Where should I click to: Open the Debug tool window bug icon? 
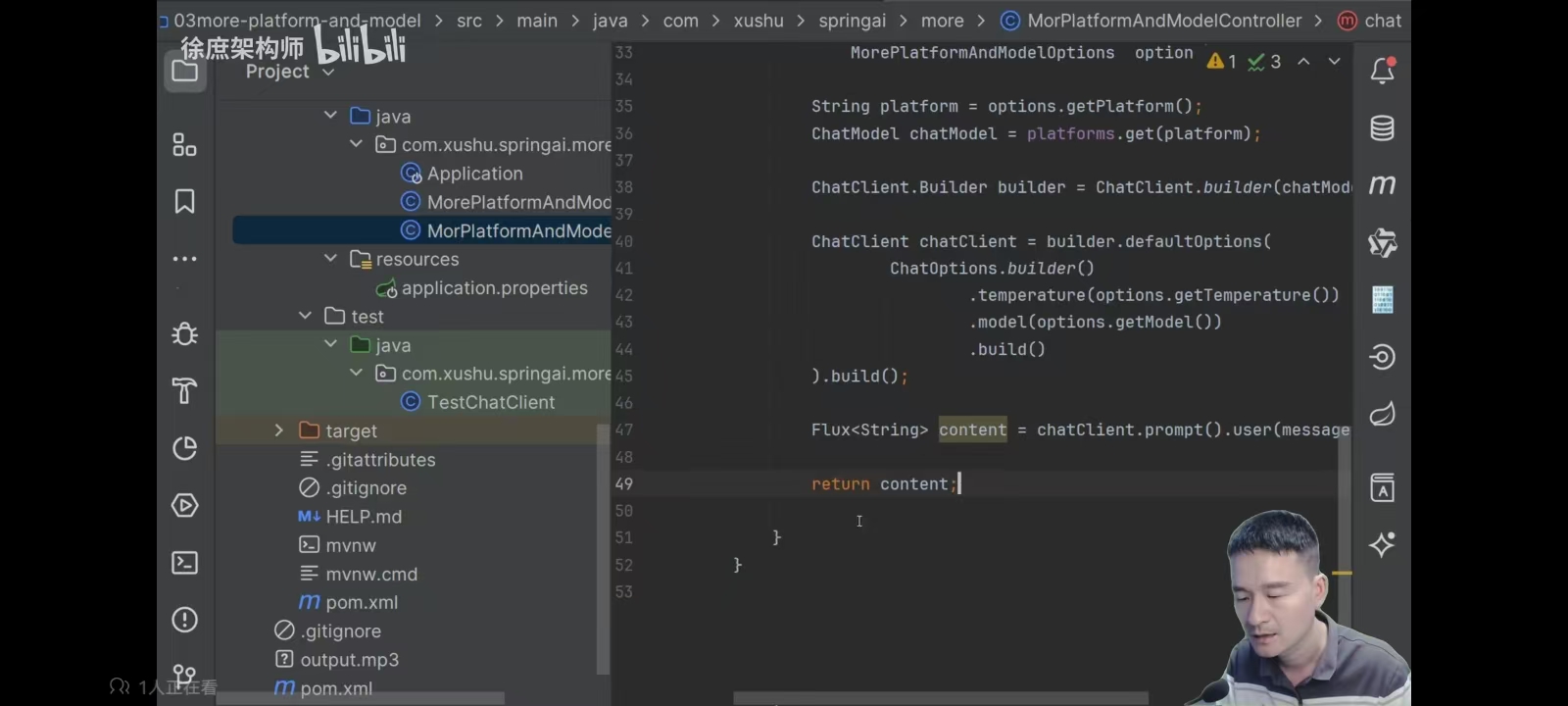[184, 333]
